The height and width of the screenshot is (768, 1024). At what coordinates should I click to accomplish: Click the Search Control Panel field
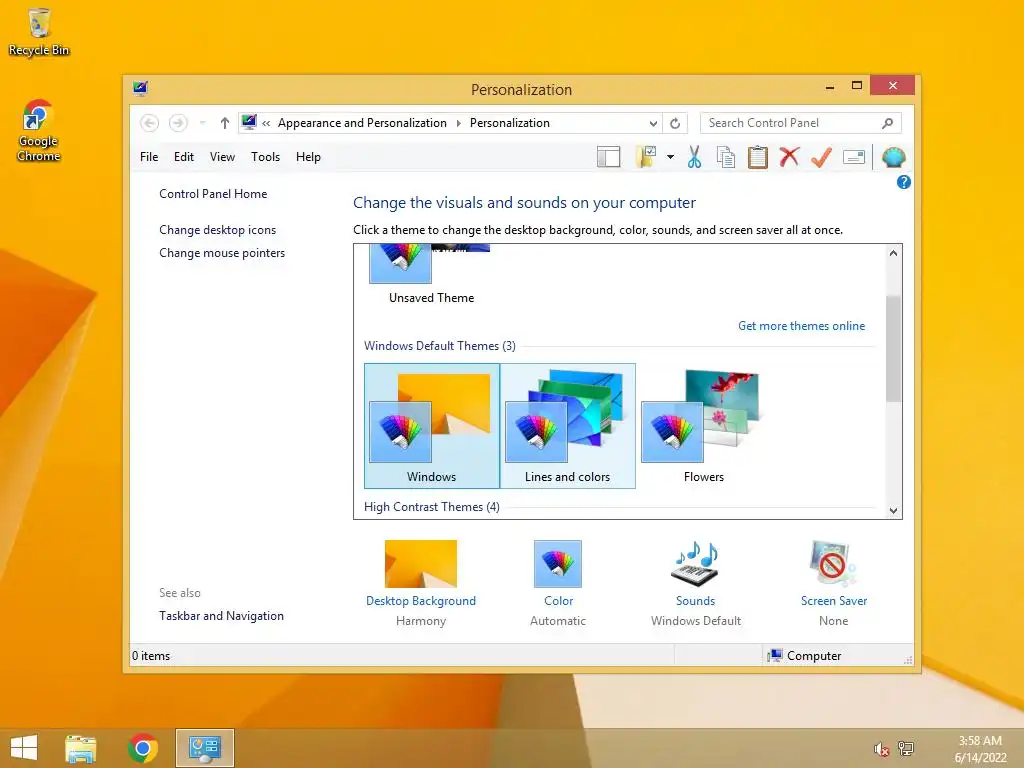[800, 123]
